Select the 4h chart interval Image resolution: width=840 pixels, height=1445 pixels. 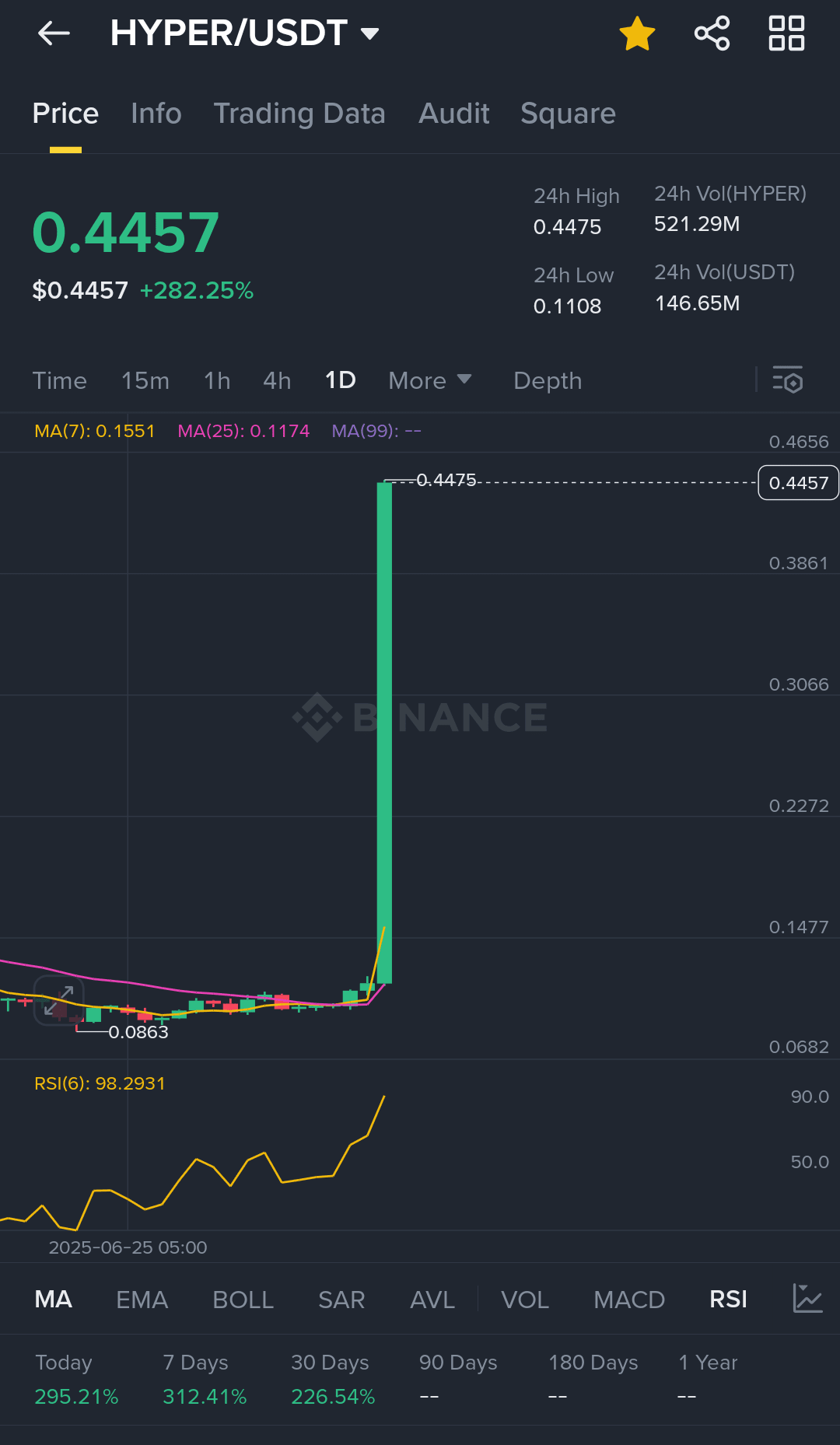tap(277, 380)
